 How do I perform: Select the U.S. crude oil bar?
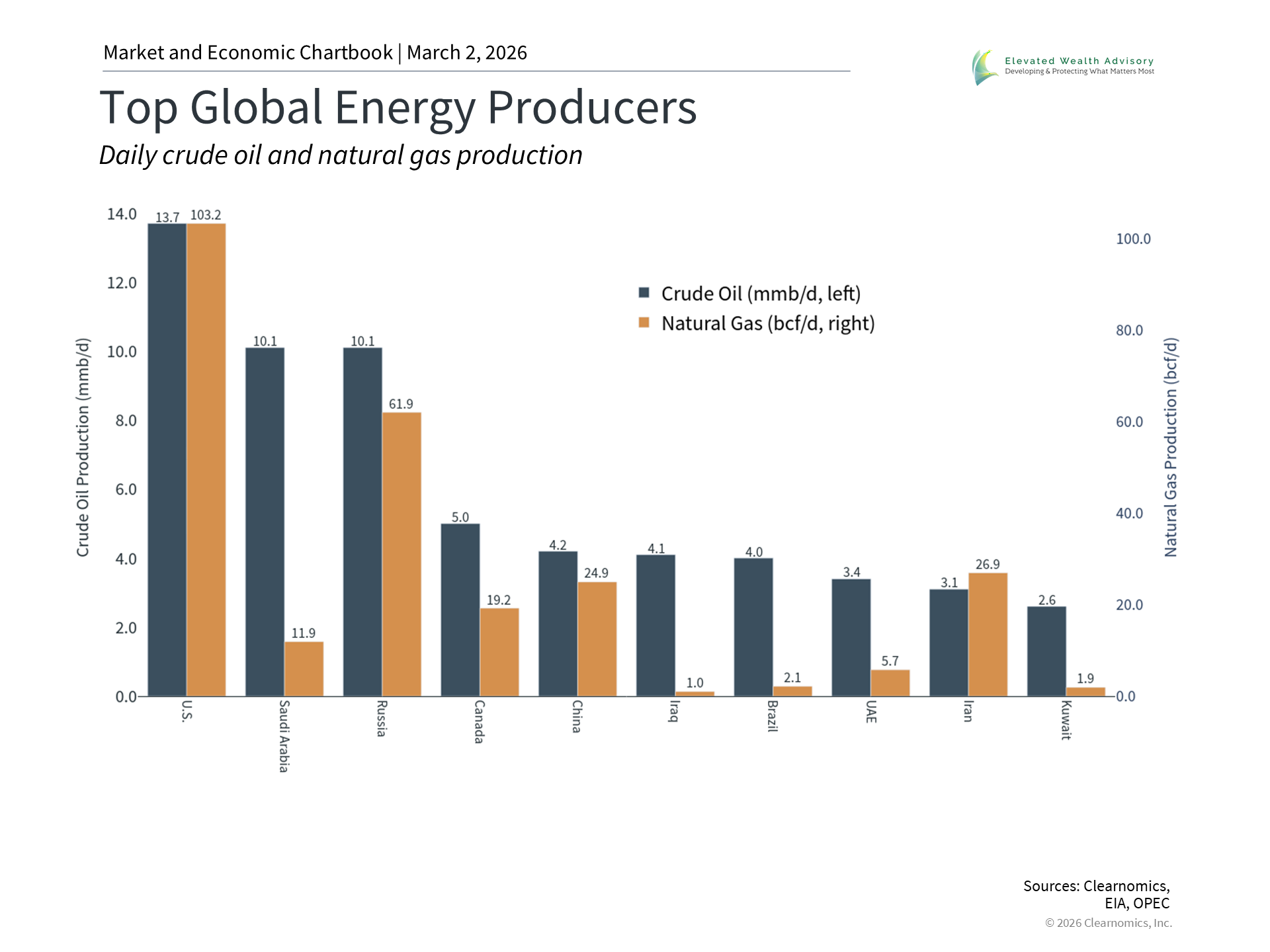(167, 459)
